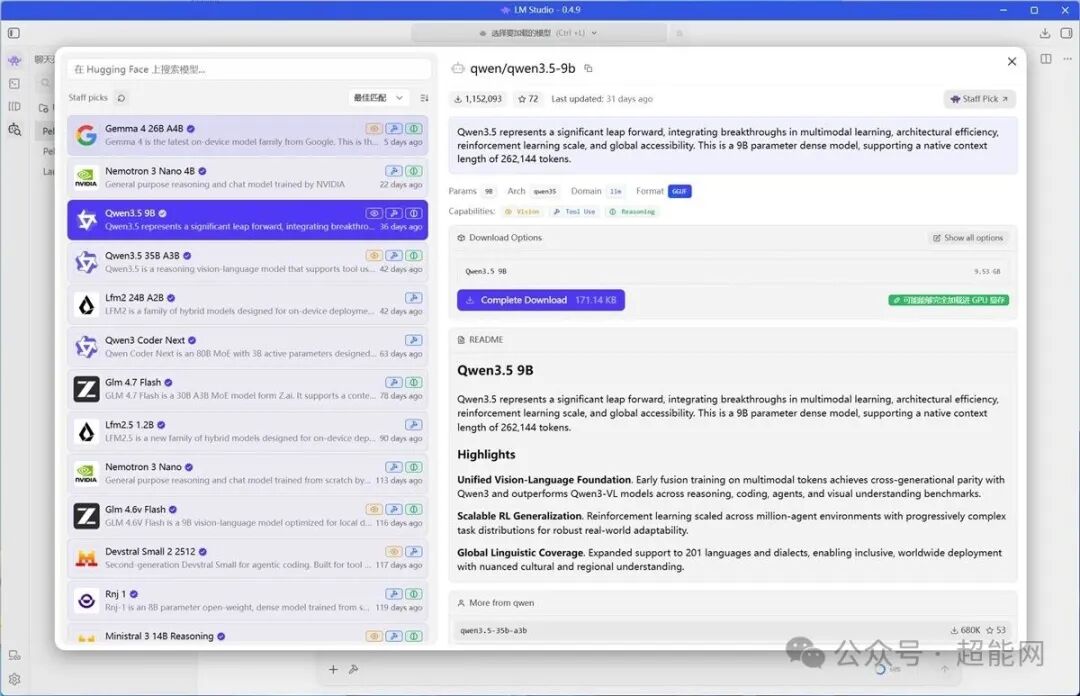1080x696 pixels.
Task: Focus the Hugging Face model search field
Action: pos(249,70)
